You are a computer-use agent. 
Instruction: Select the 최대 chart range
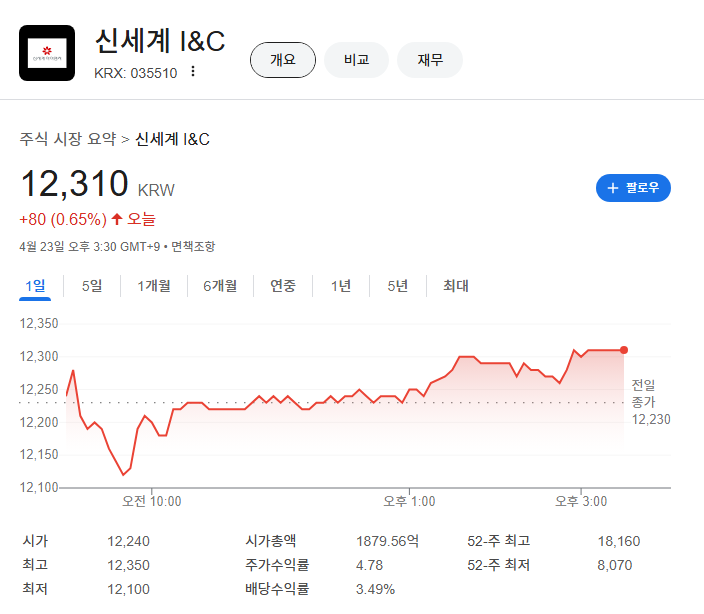coord(456,286)
